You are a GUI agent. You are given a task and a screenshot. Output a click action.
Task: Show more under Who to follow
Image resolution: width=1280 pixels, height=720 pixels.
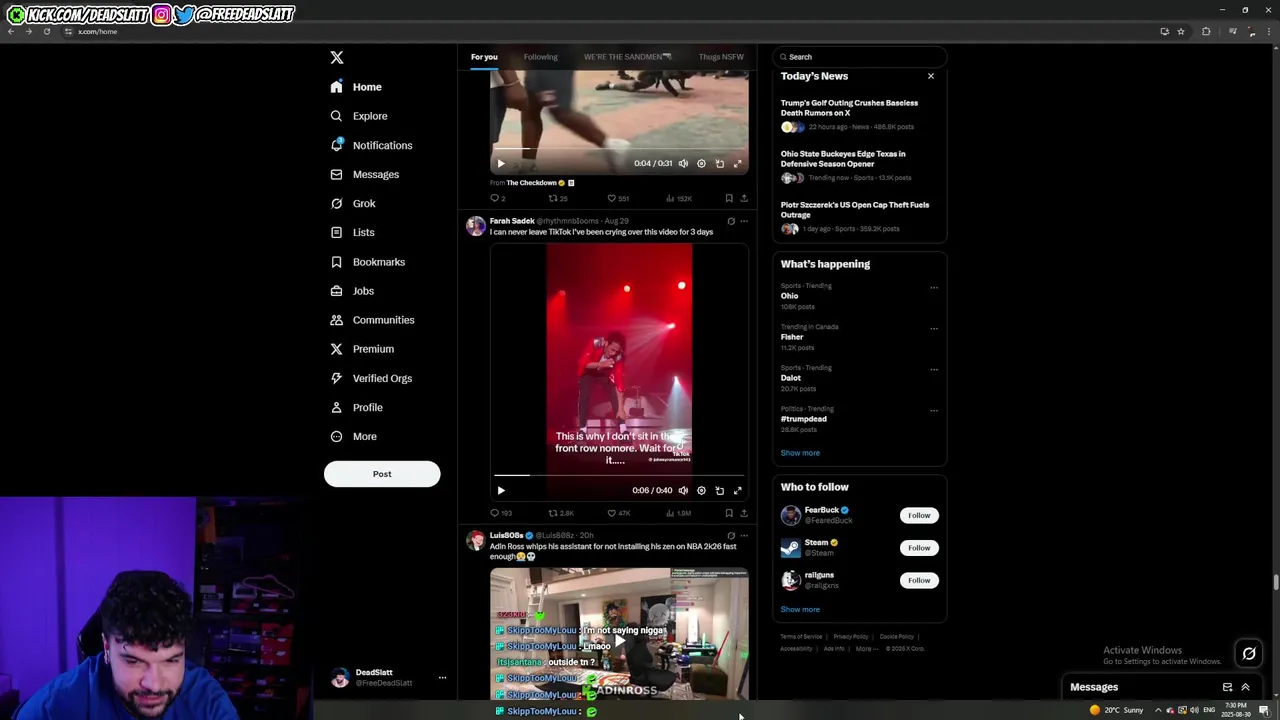click(x=800, y=610)
